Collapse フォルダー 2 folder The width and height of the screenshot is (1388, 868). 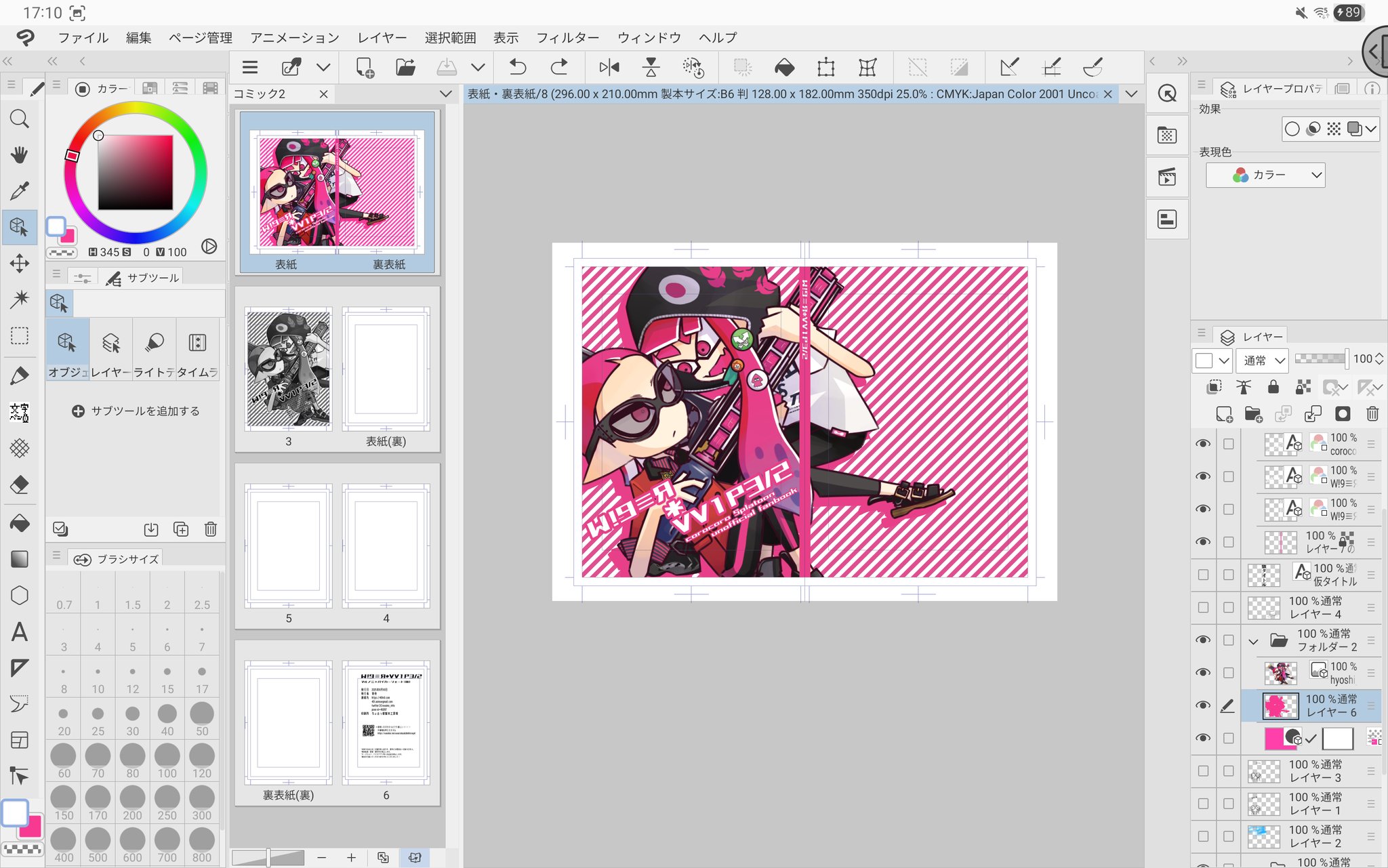[1253, 640]
